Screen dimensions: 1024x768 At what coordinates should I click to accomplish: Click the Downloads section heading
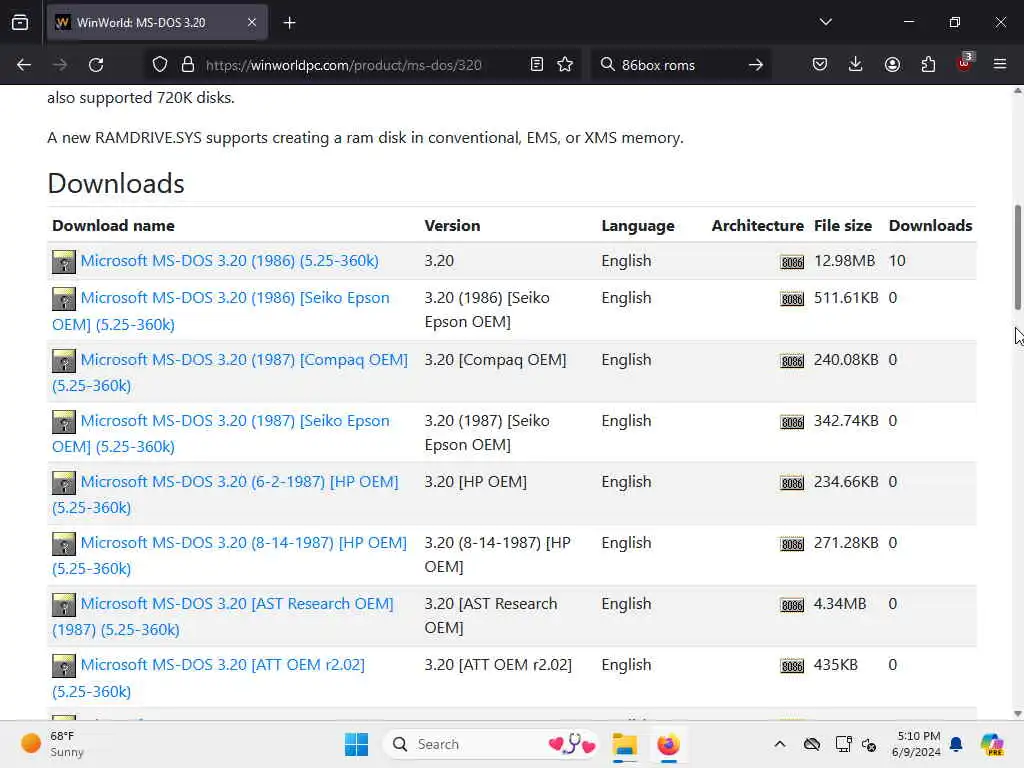tap(116, 184)
